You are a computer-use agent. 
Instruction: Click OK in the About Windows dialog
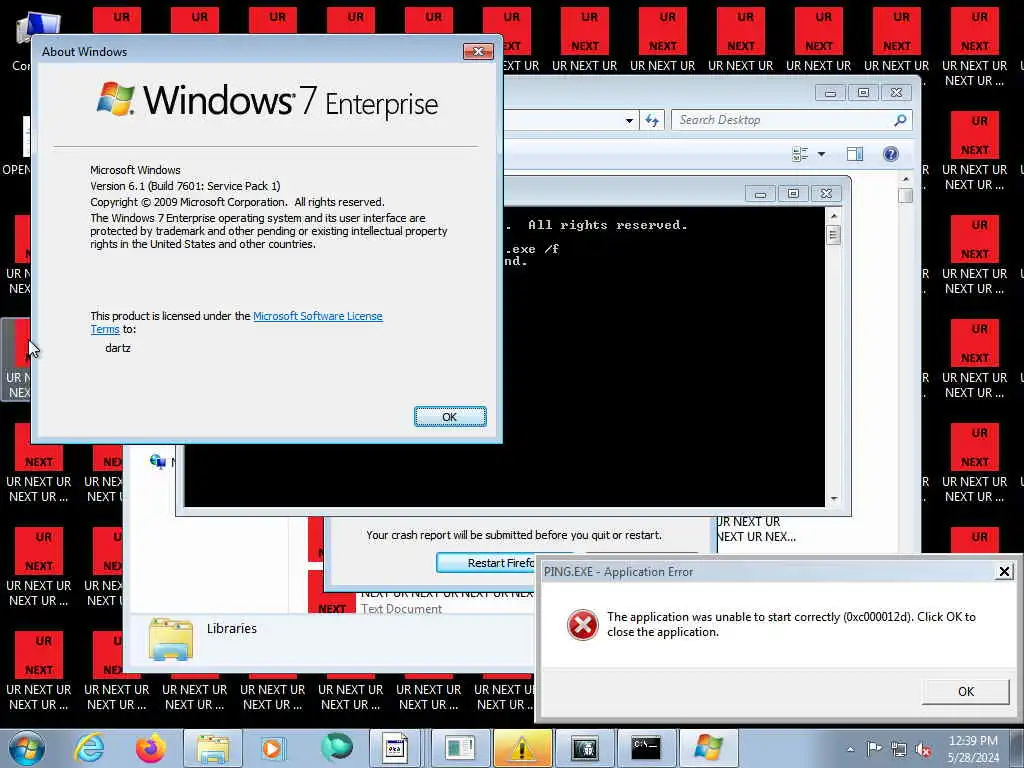(x=450, y=417)
